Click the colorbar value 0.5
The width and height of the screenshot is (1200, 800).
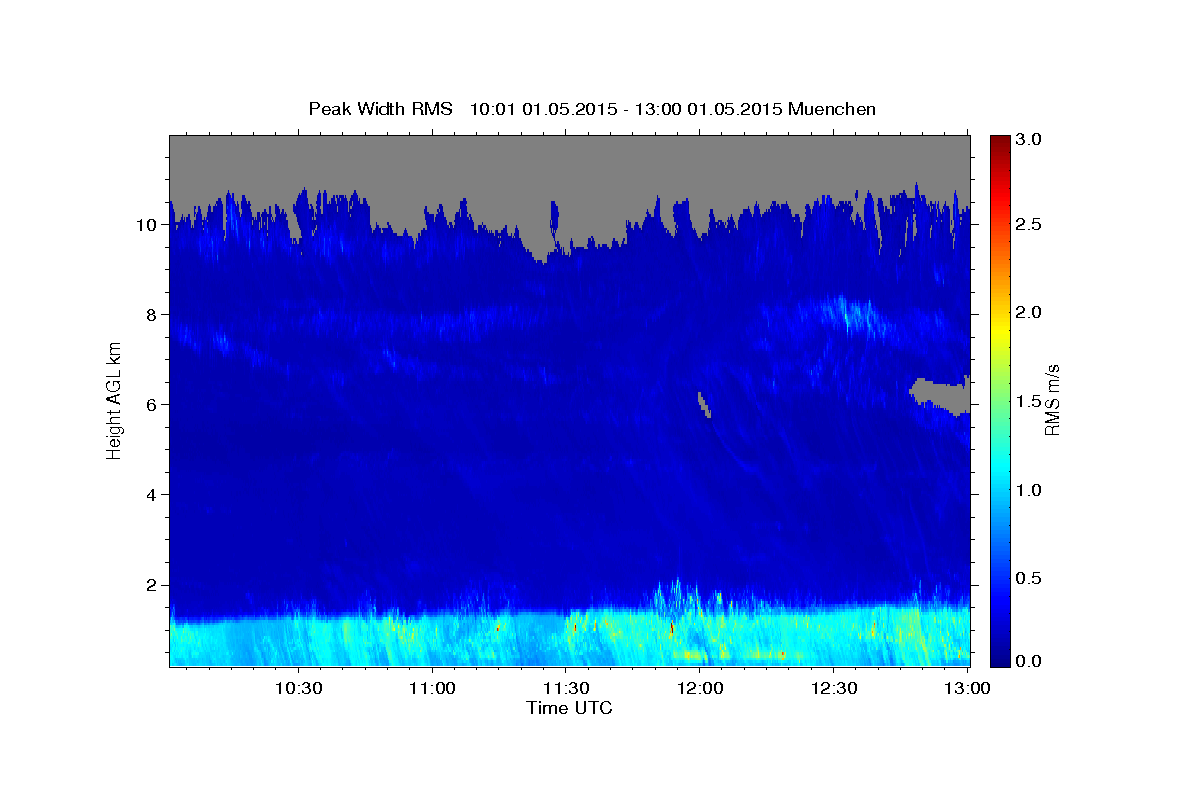point(1030,578)
